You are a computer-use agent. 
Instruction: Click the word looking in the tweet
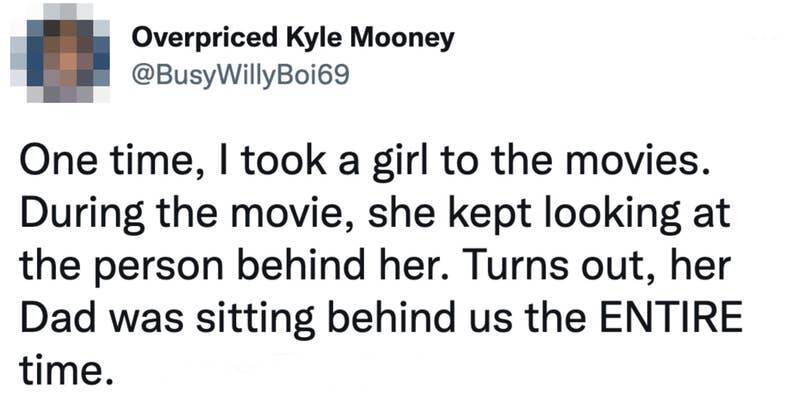pos(583,214)
